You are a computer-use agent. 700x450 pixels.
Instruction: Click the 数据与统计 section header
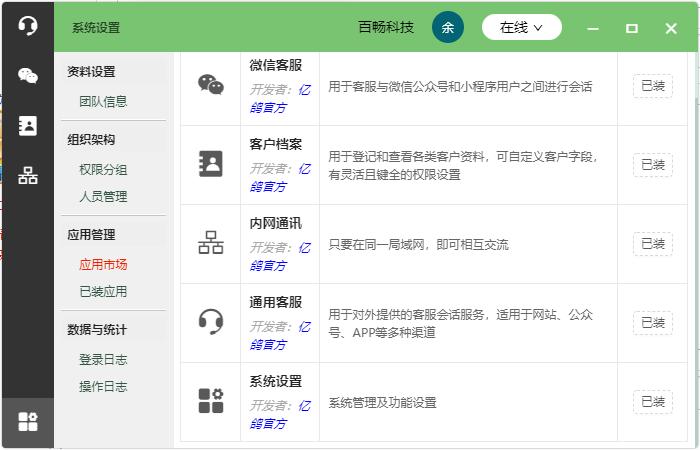[97, 329]
